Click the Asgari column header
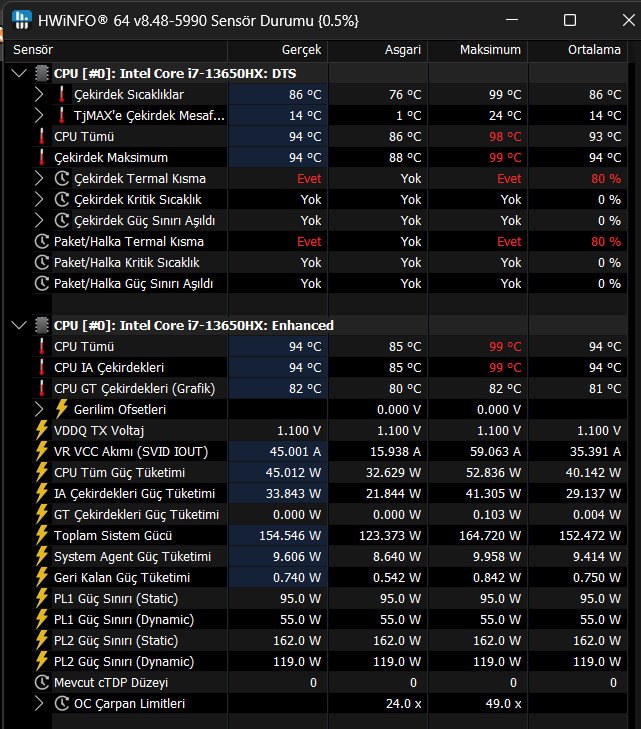 [378, 50]
